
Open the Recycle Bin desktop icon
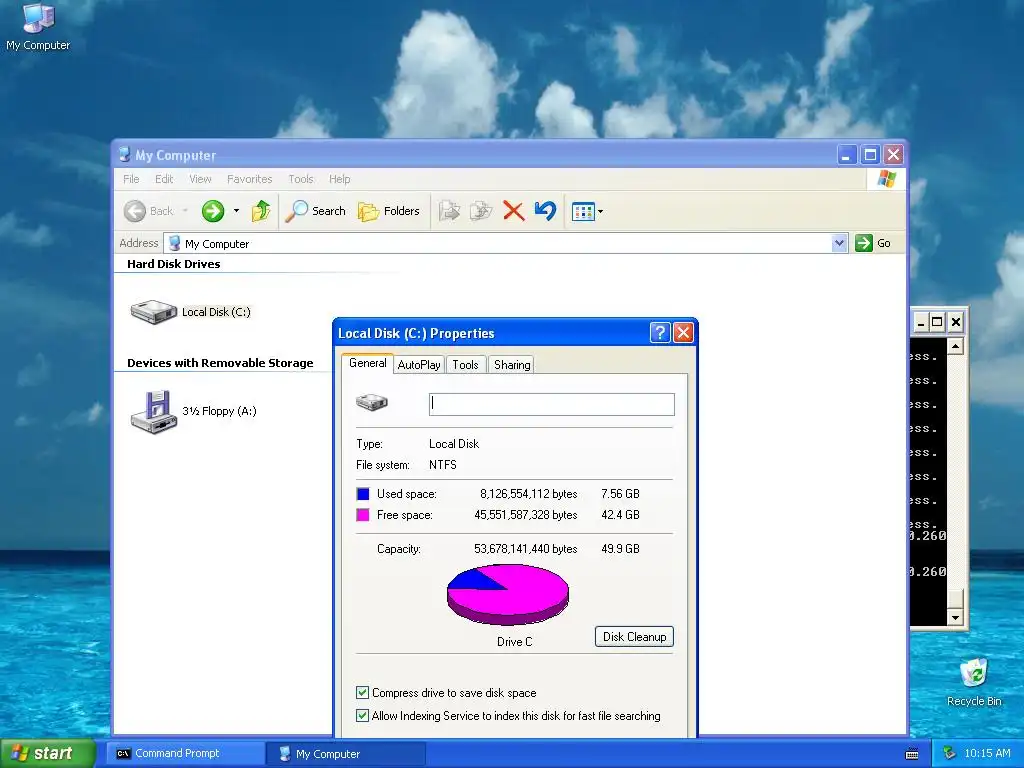(974, 682)
